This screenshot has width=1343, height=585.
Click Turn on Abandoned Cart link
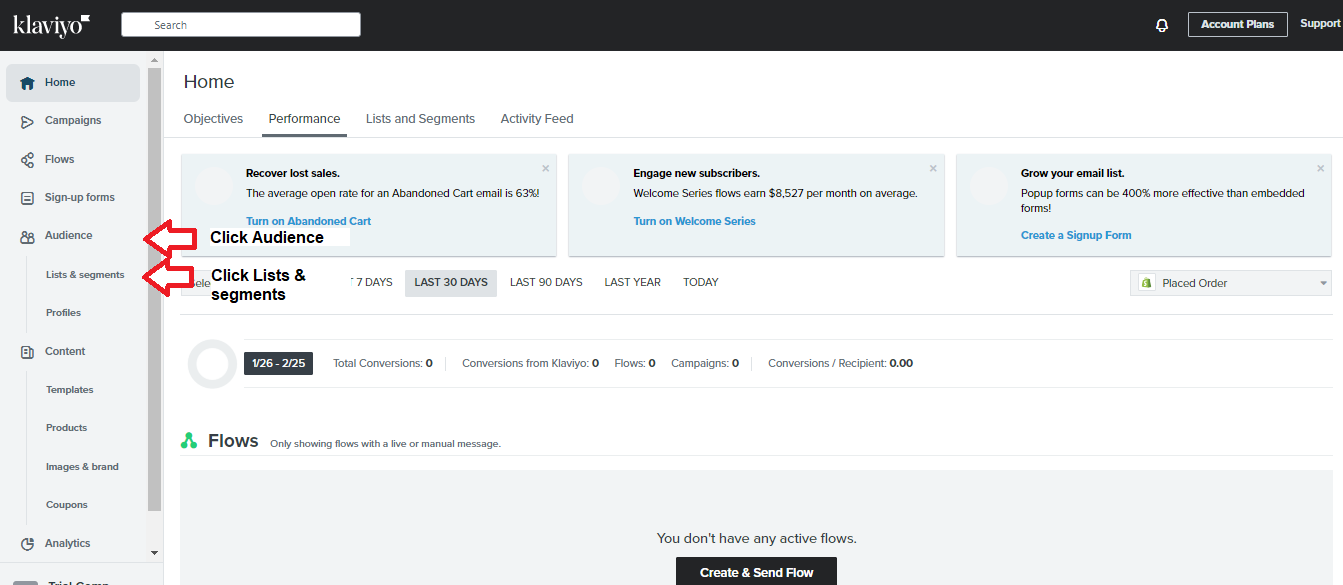click(308, 221)
